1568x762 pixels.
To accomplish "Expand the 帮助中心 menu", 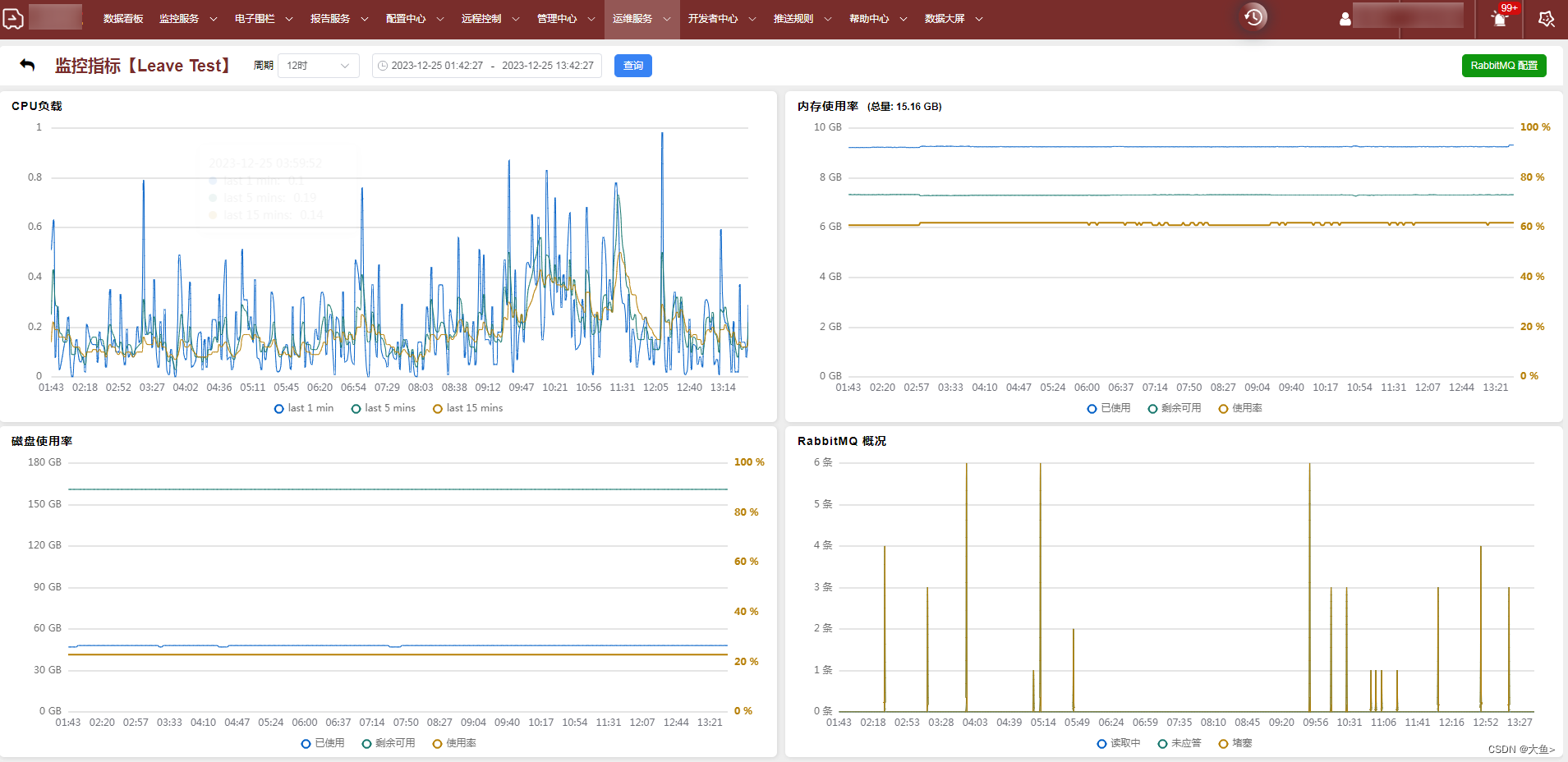I will 878,19.
